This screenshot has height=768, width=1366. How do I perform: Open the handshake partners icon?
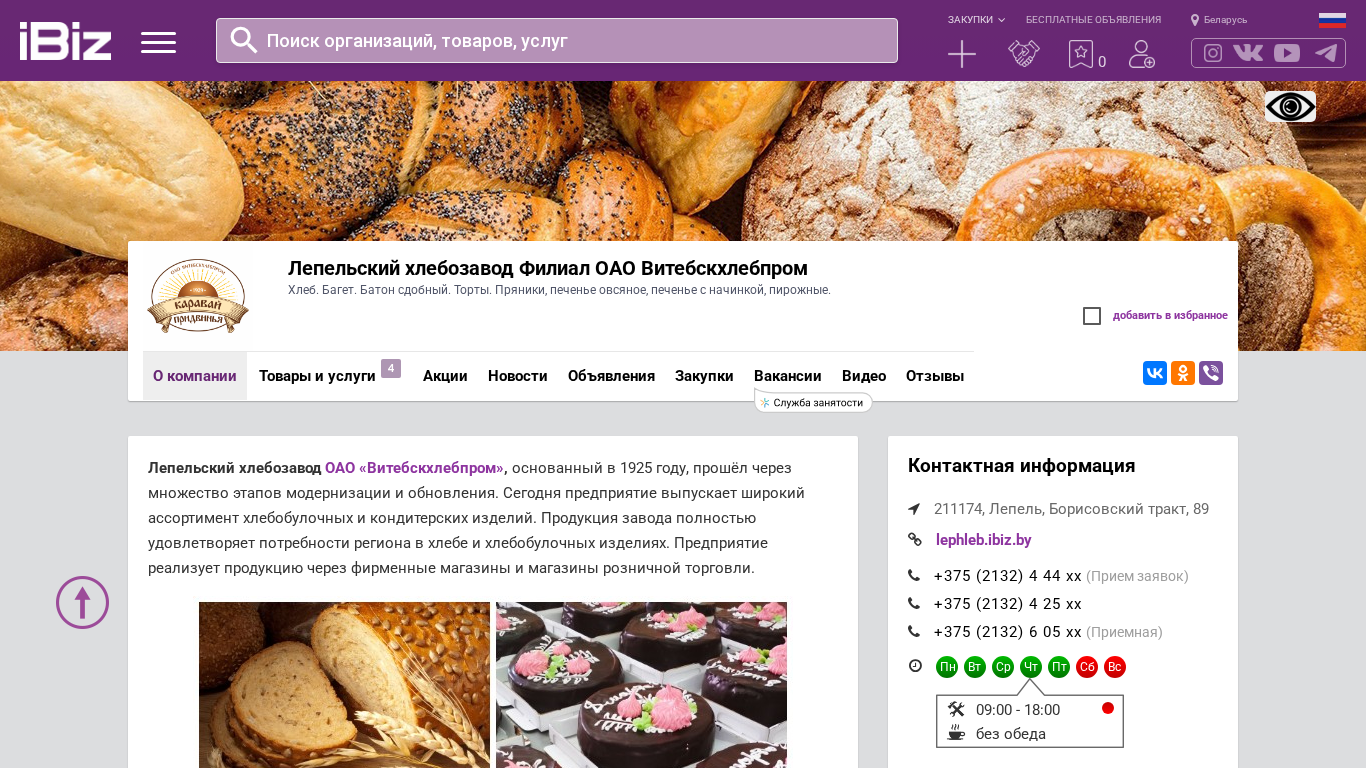click(1024, 54)
